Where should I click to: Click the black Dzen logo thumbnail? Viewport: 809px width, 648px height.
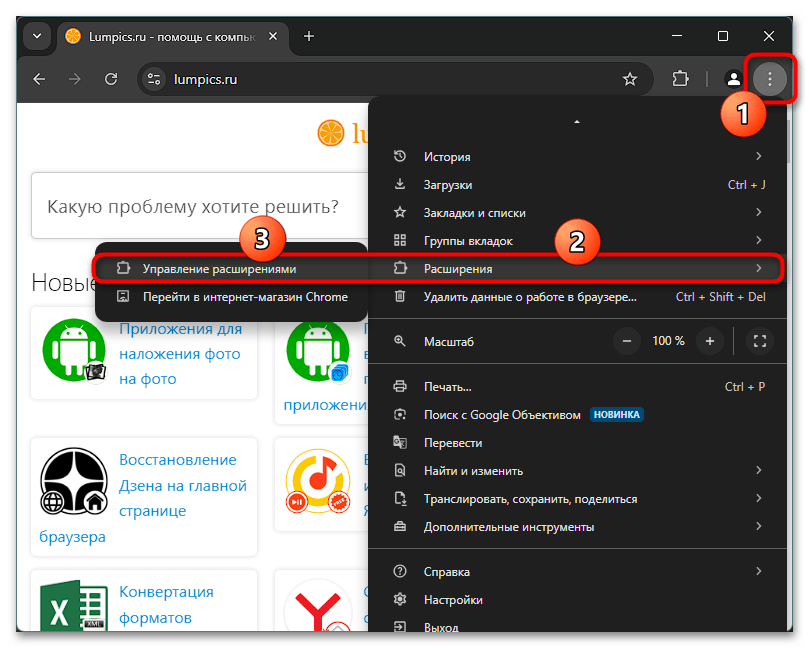pos(74,481)
